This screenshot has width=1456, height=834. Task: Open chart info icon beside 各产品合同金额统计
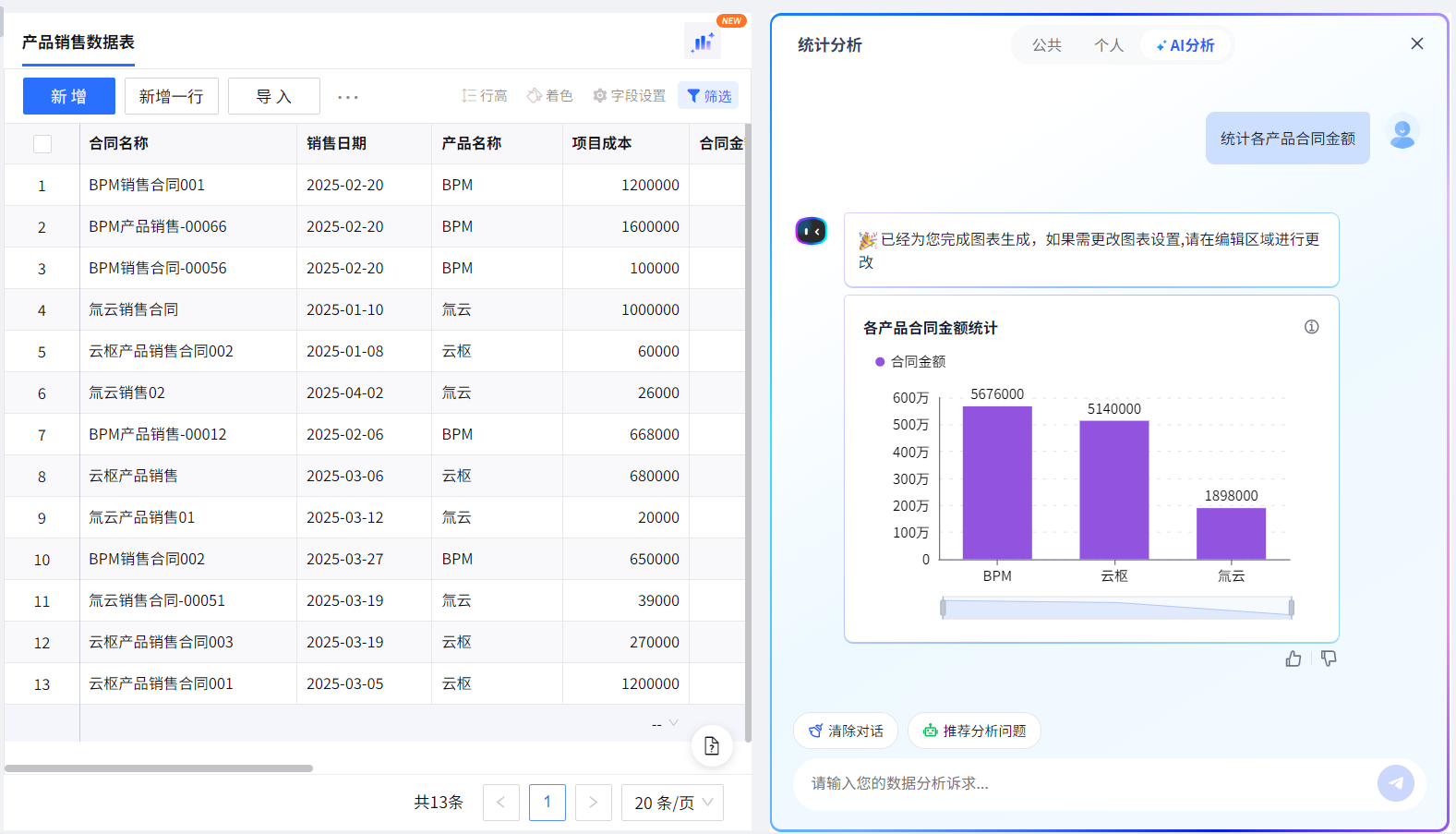[x=1311, y=327]
